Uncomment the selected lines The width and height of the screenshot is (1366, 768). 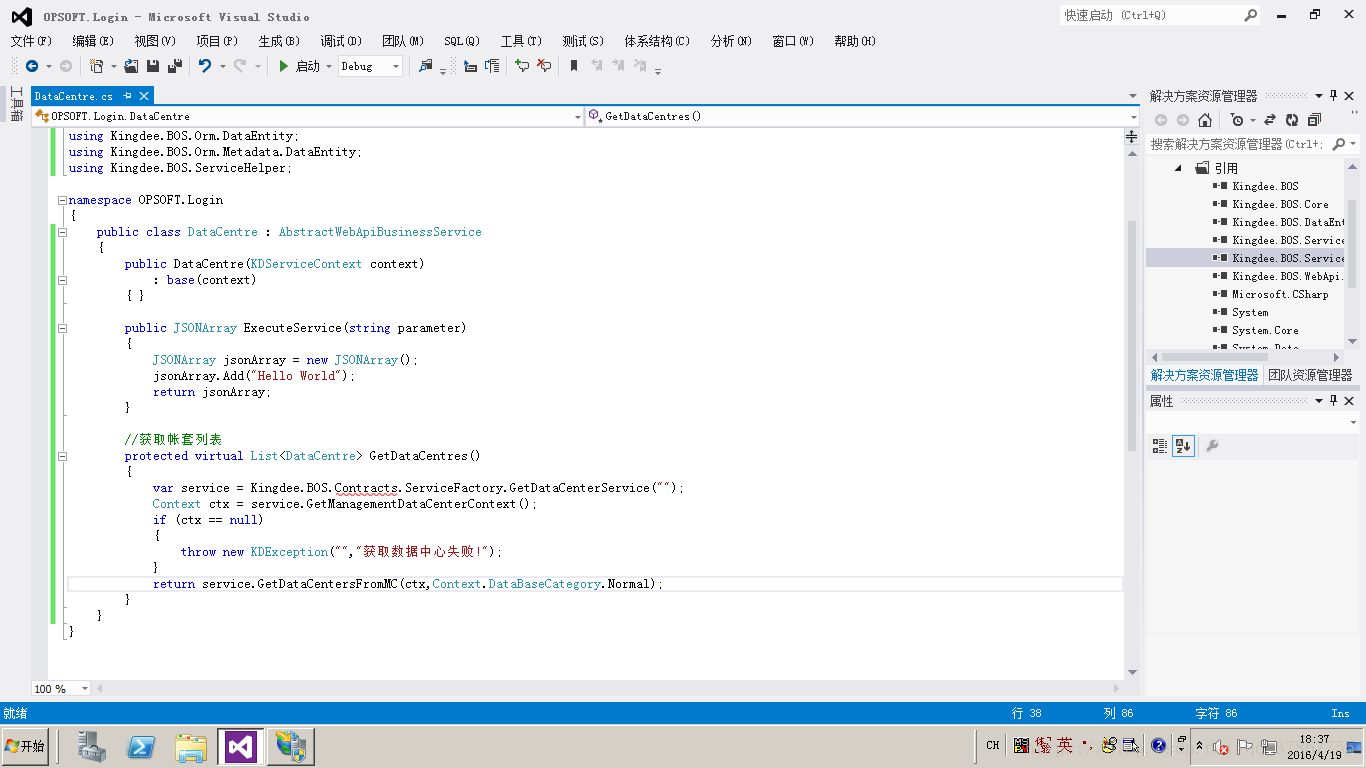pyautogui.click(x=544, y=66)
